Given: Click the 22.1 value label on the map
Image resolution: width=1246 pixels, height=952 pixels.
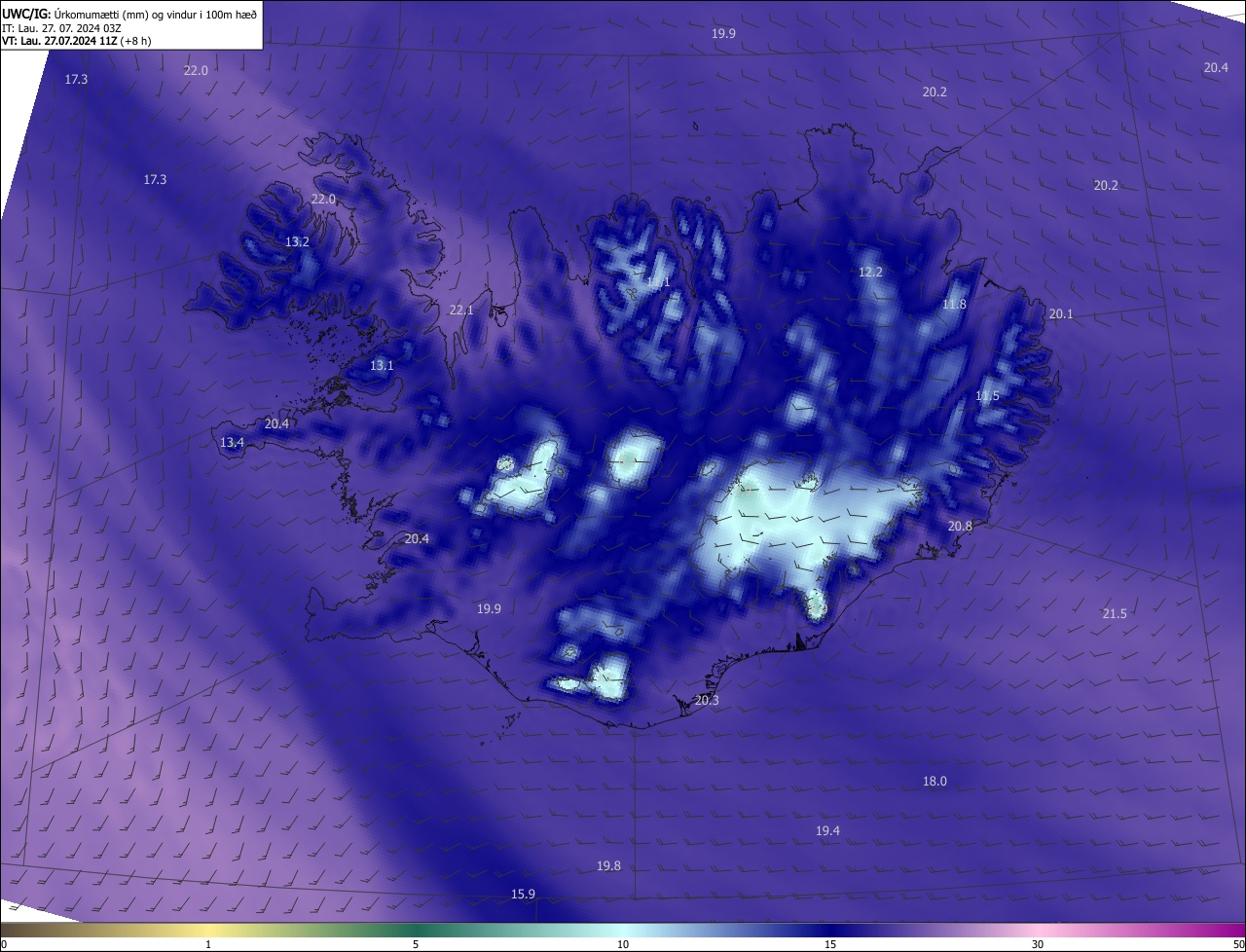Looking at the screenshot, I should point(461,310).
